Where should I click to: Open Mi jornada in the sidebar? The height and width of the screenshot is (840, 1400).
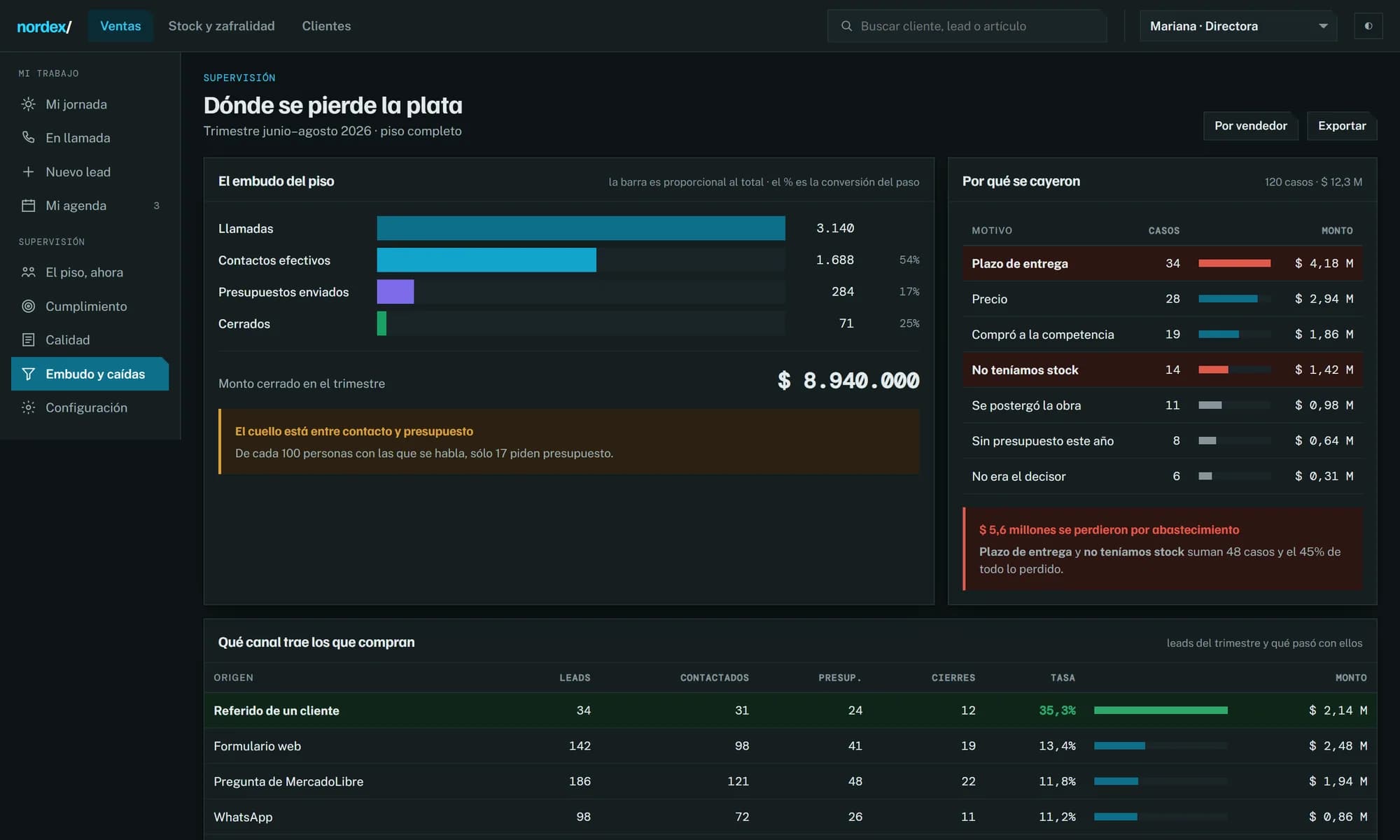tap(90, 104)
